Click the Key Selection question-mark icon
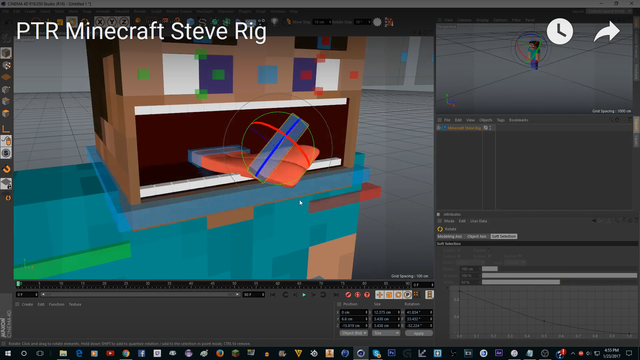The width and height of the screenshot is (640, 360). 367,295
